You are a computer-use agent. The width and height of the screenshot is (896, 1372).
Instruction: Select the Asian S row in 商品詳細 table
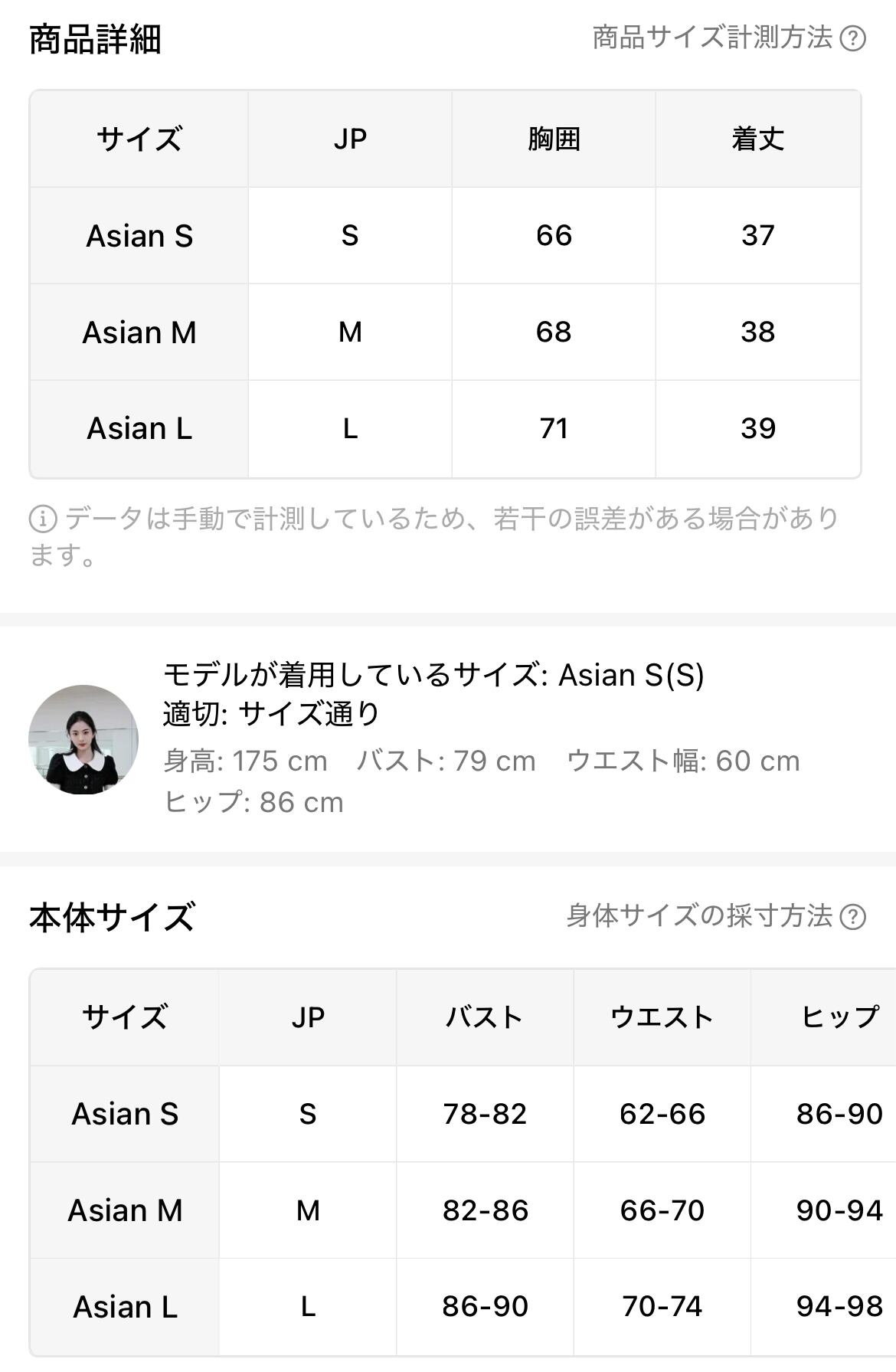[139, 236]
